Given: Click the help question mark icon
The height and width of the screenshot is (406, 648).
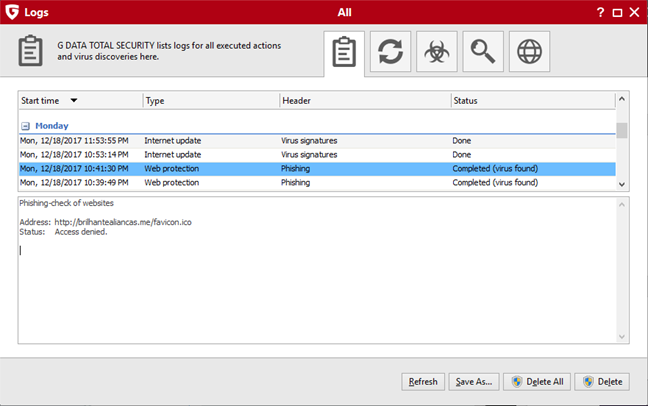Looking at the screenshot, I should click(x=600, y=13).
